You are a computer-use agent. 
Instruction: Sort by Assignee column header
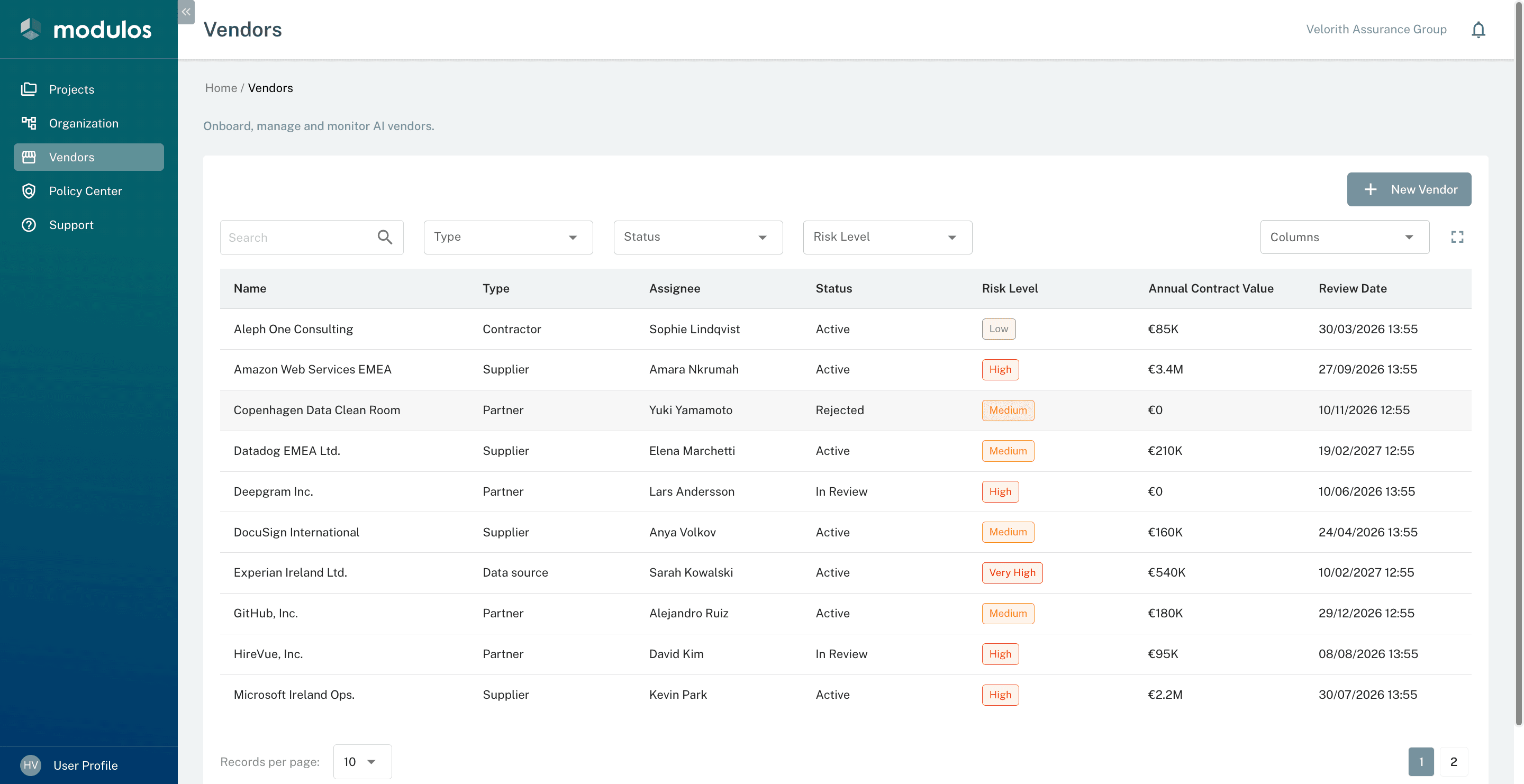click(x=675, y=288)
